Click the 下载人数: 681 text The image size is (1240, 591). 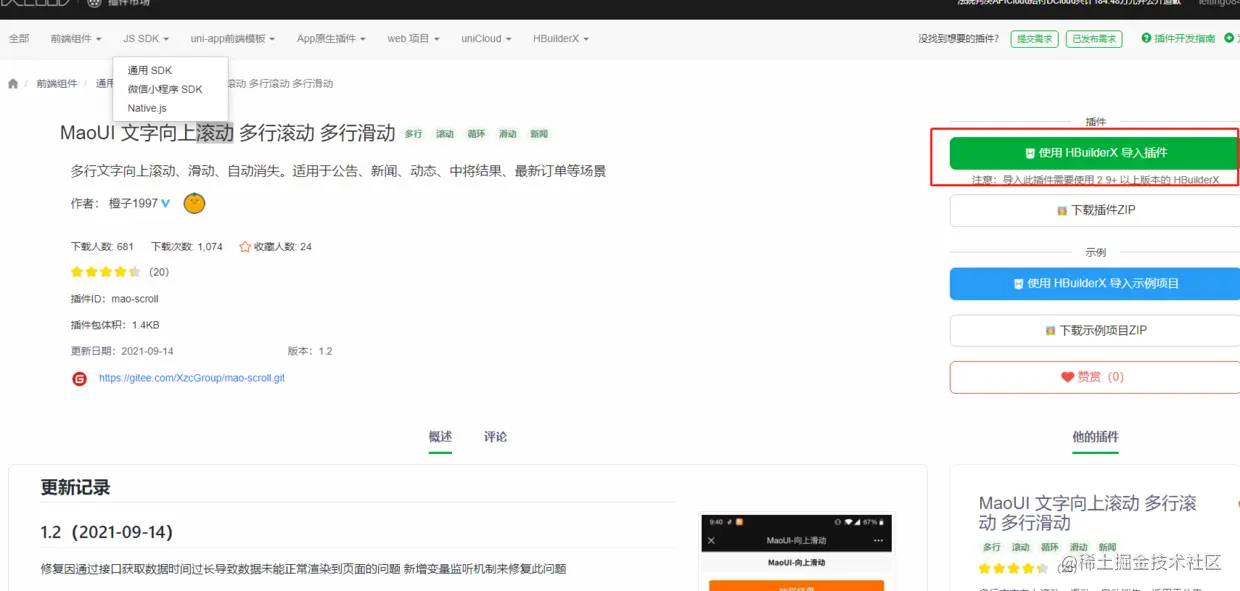point(102,247)
